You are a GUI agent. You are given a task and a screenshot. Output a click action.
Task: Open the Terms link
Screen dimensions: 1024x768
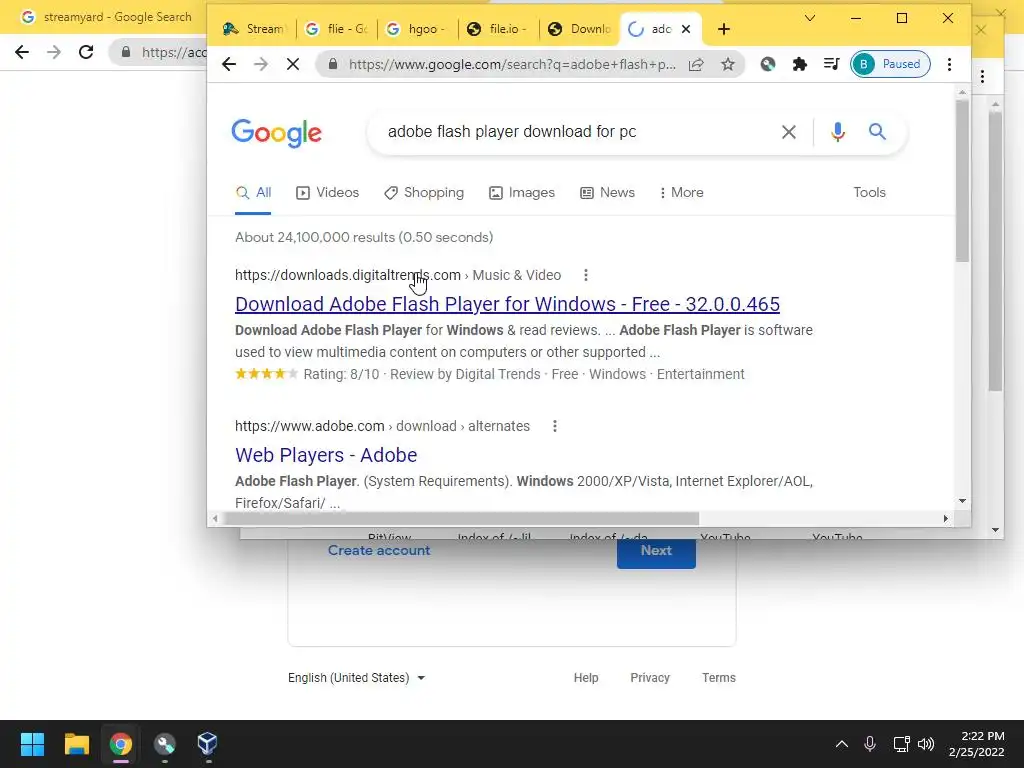[718, 678]
